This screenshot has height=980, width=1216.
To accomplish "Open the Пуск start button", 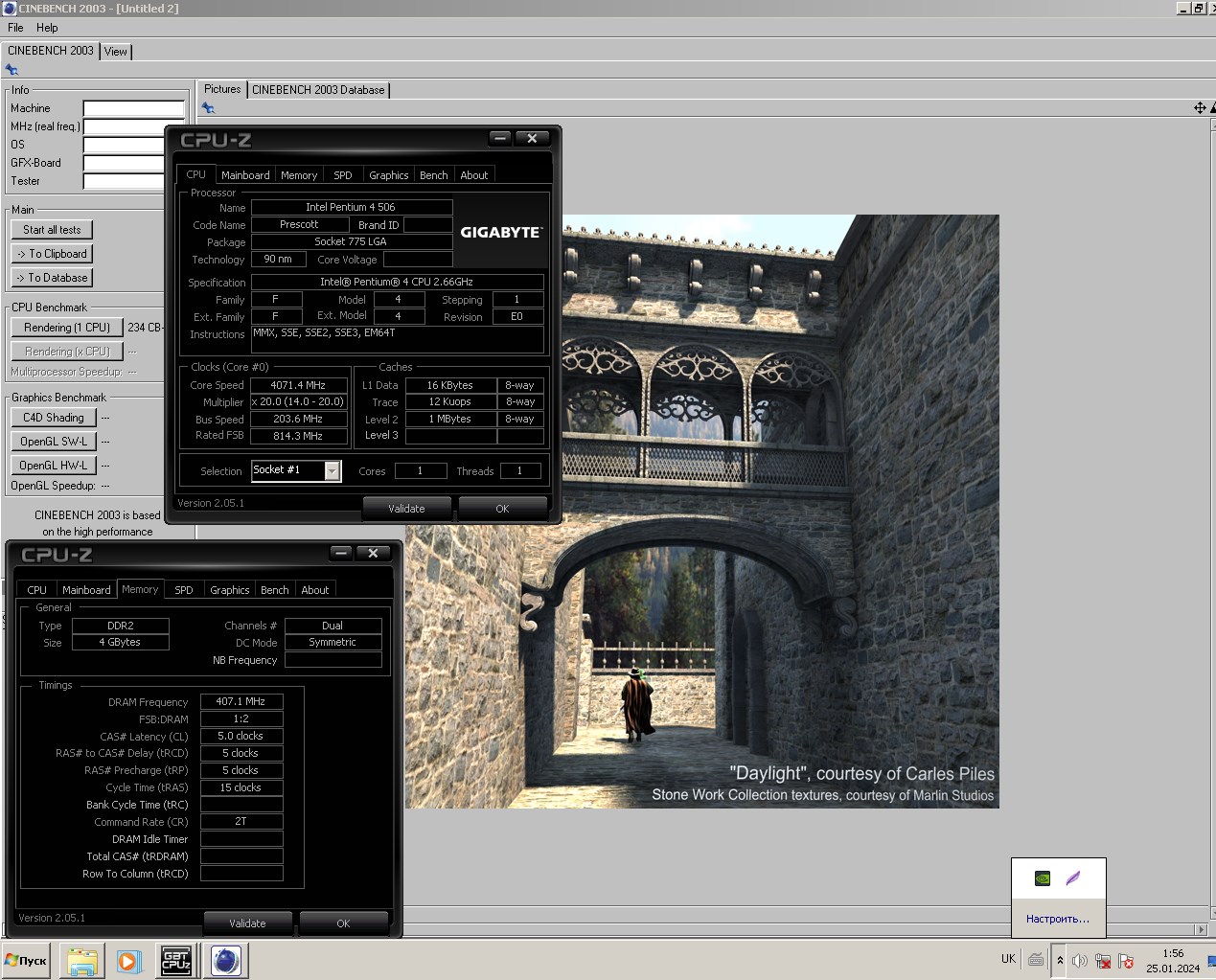I will click(27, 961).
